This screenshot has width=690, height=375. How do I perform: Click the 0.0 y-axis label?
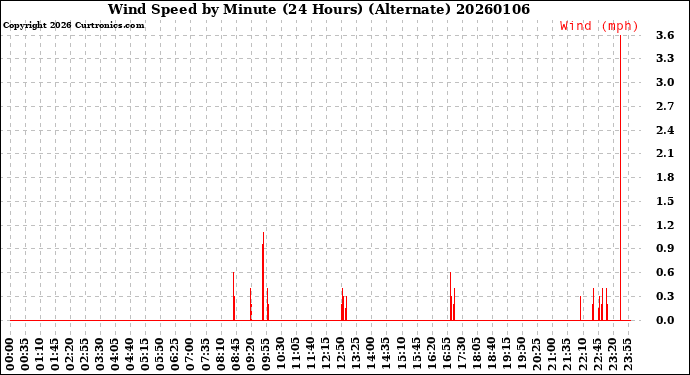coord(665,320)
